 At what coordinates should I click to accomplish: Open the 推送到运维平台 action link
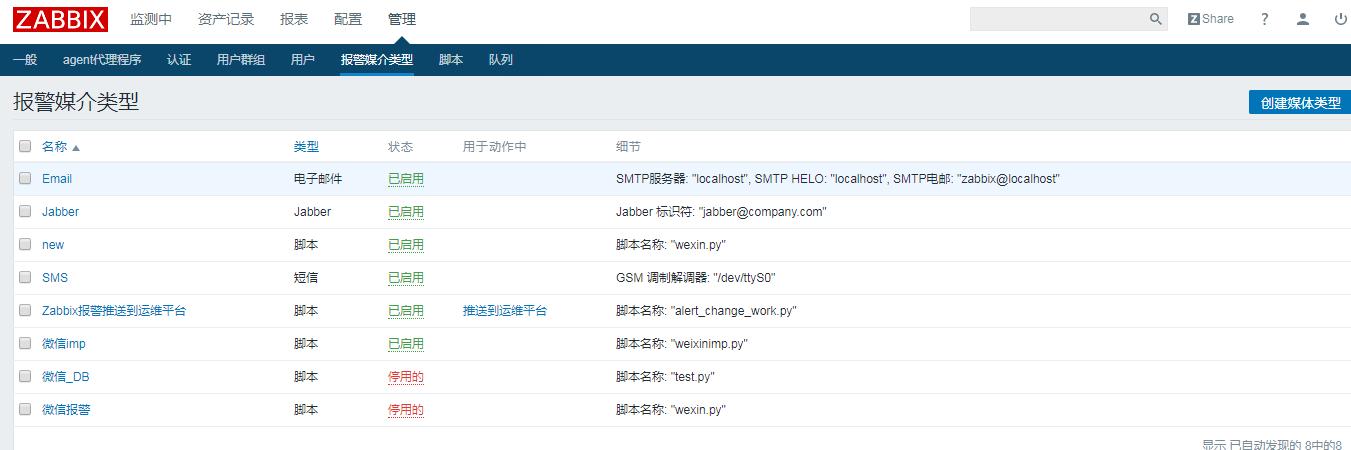coord(505,311)
